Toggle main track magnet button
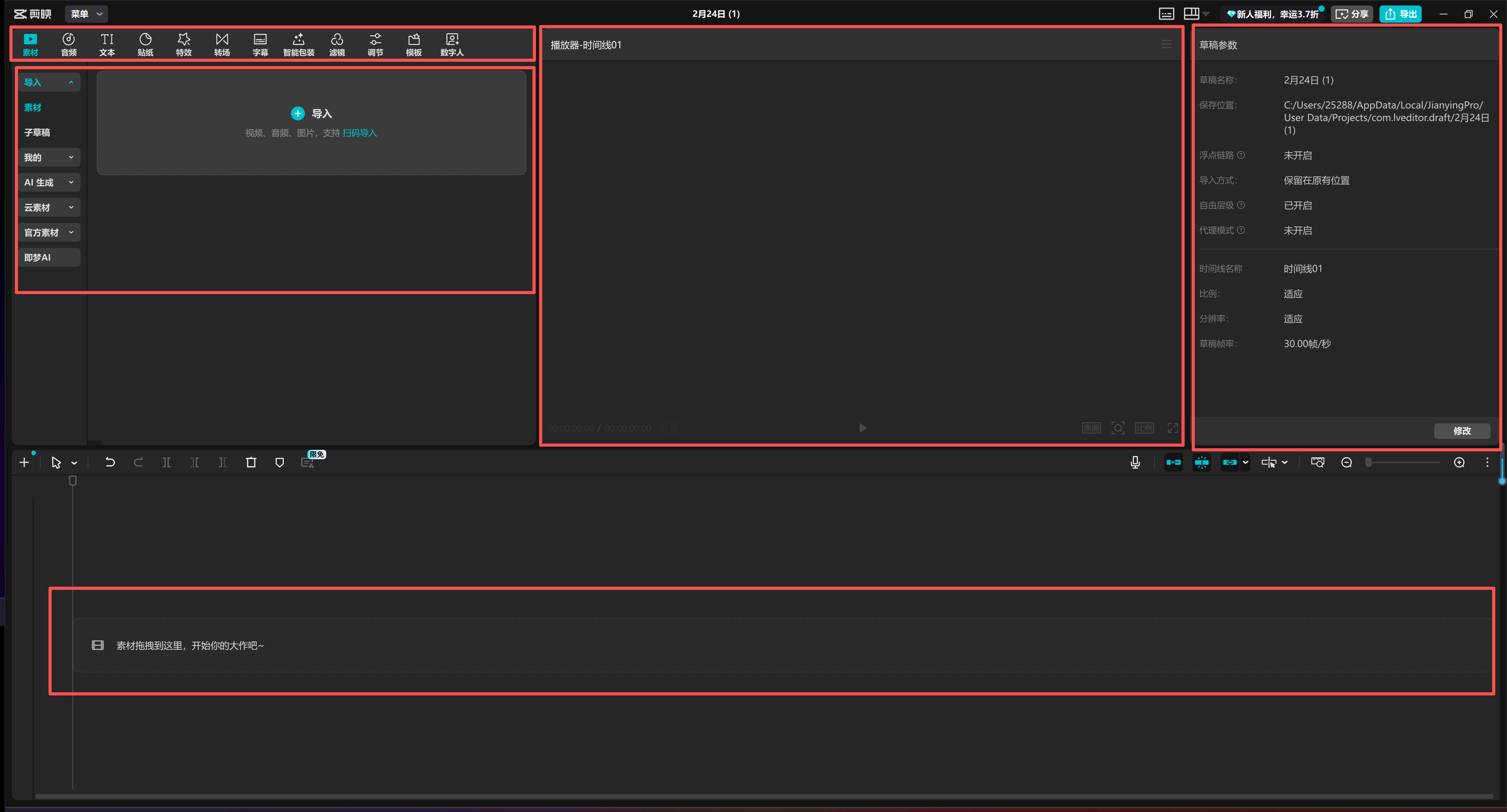 [x=1173, y=462]
